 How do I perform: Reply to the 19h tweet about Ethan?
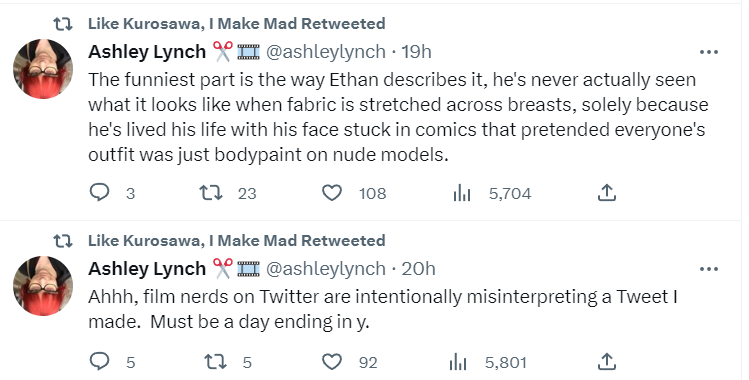pyautogui.click(x=100, y=193)
